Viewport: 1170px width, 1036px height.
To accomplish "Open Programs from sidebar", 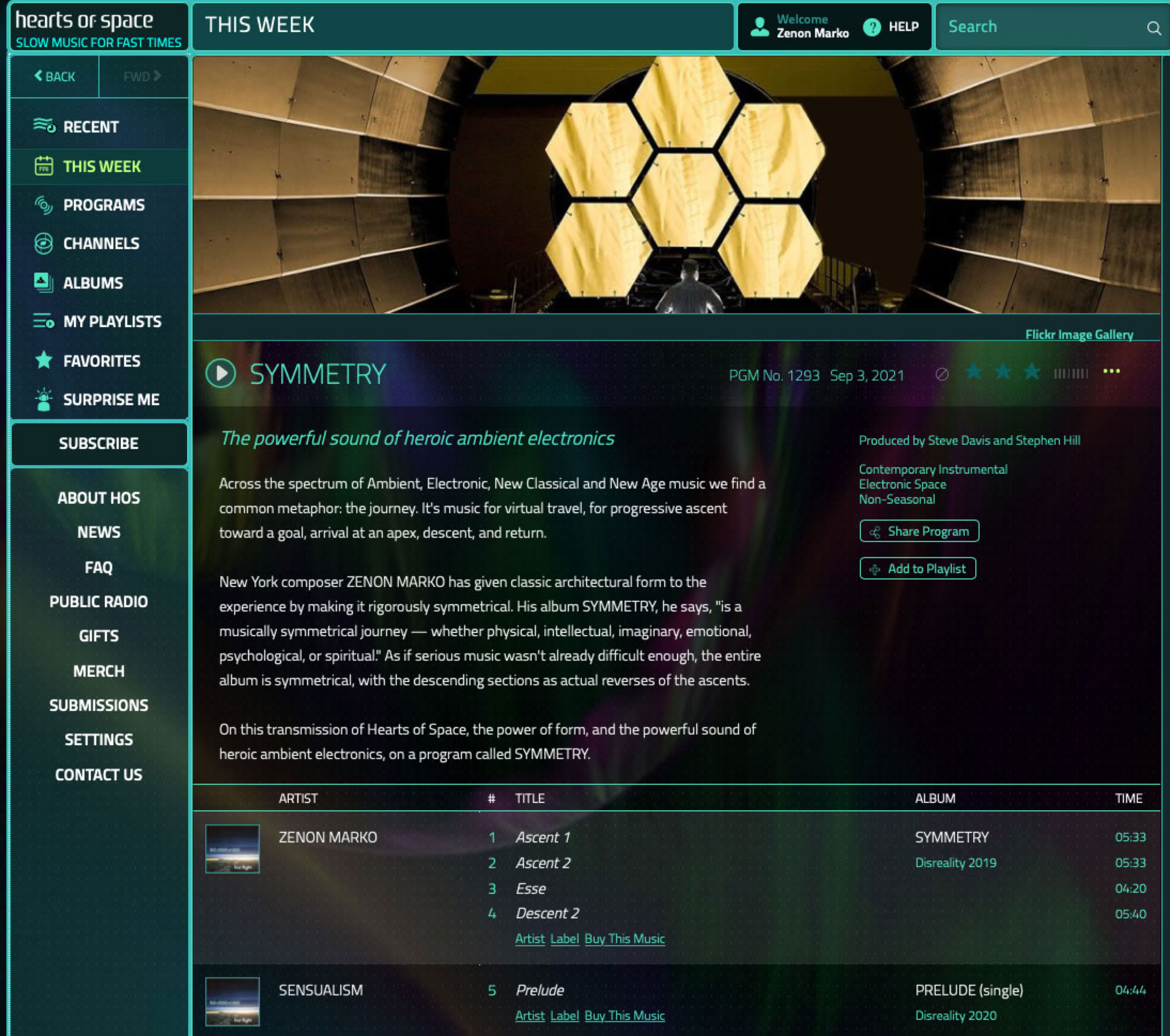I will point(103,205).
